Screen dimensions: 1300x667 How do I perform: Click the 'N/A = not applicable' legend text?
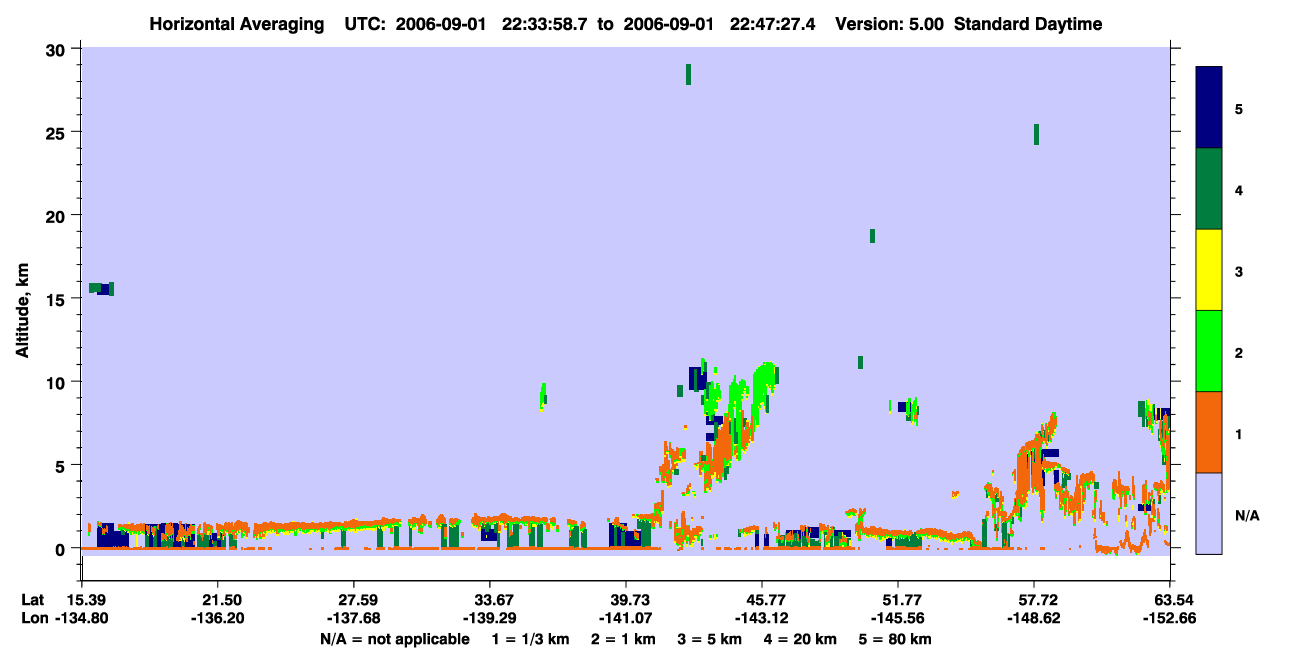pyautogui.click(x=394, y=639)
